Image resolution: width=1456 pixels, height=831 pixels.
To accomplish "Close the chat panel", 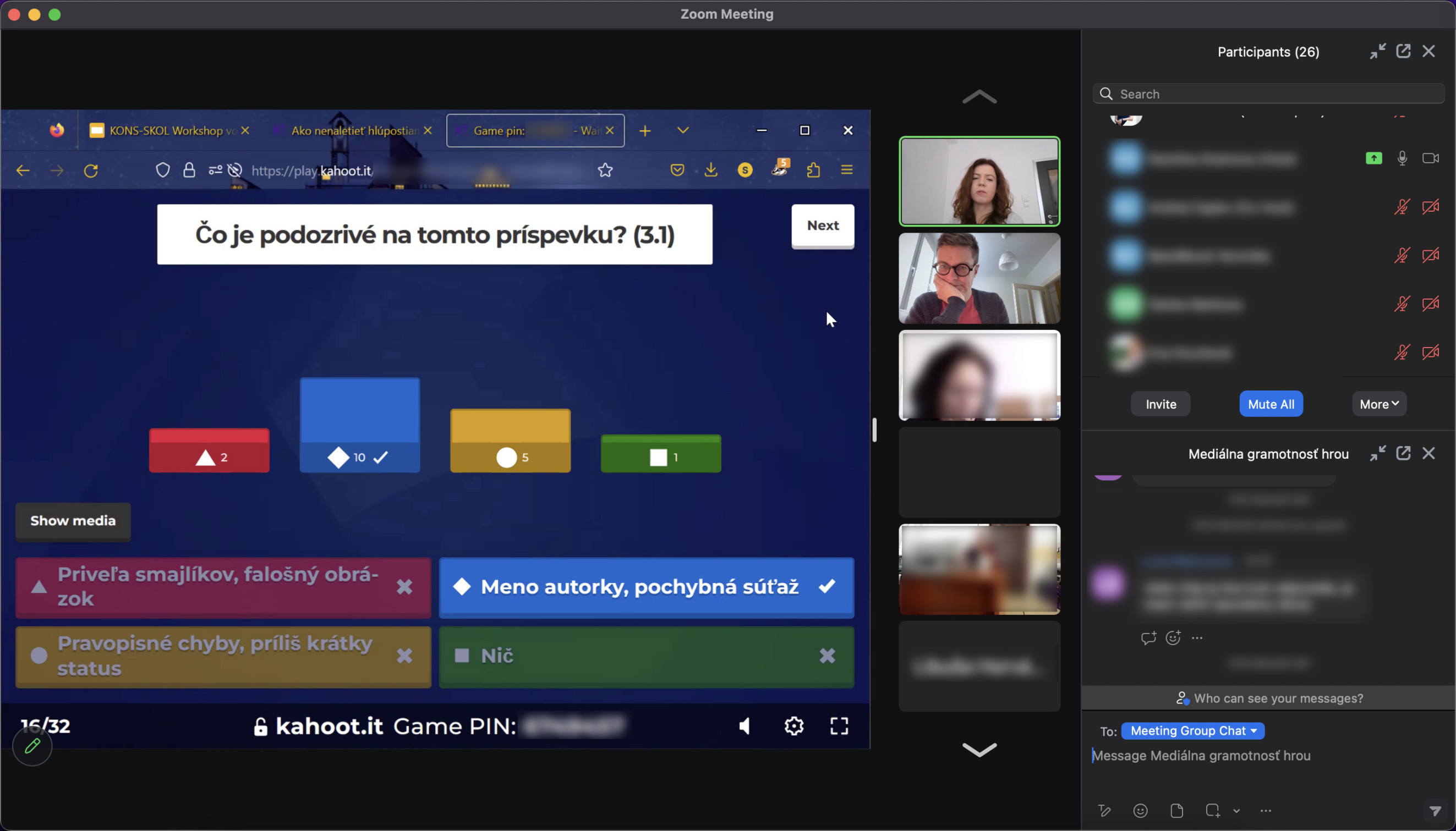I will click(x=1428, y=453).
